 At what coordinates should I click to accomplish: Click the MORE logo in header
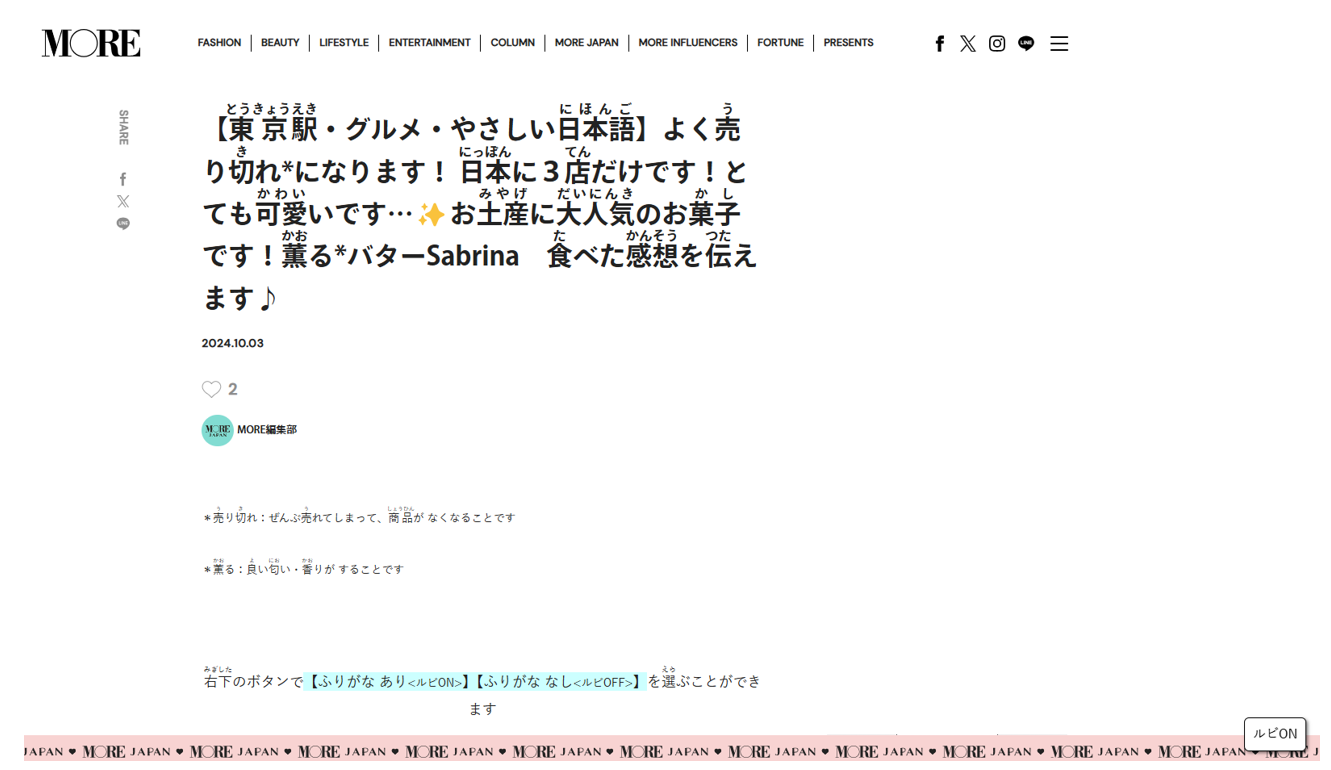coord(91,43)
